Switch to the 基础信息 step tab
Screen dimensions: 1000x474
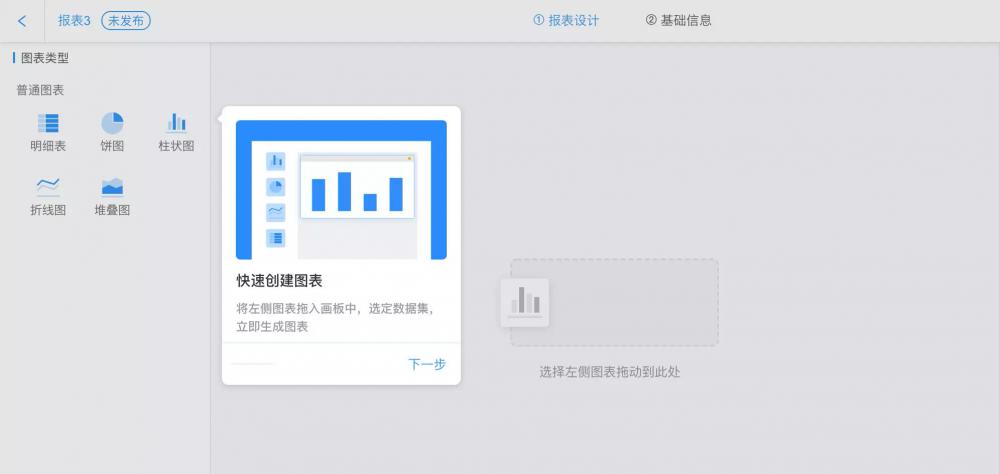coord(679,21)
